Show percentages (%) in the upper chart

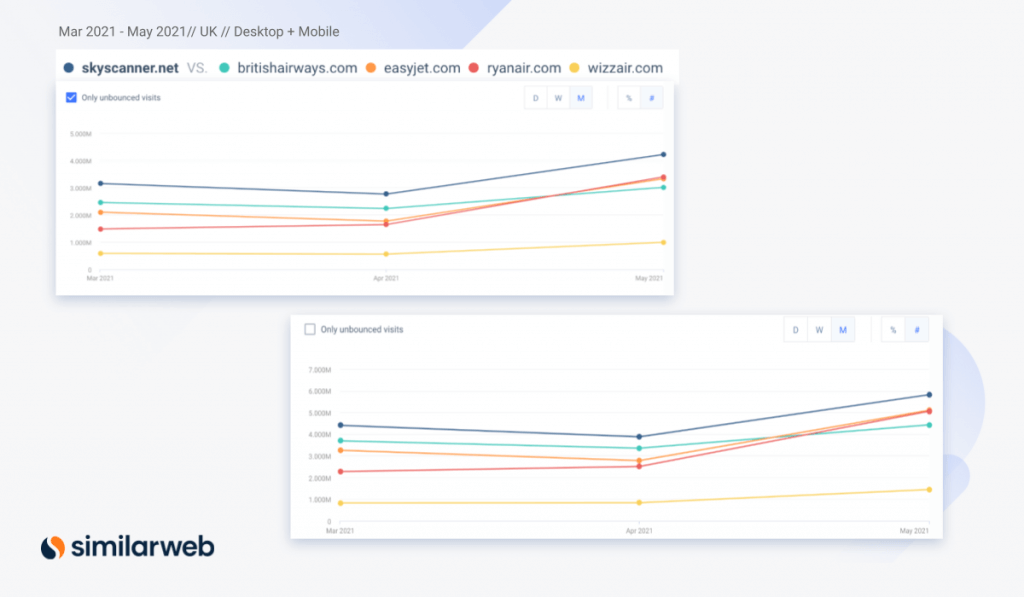[x=629, y=98]
